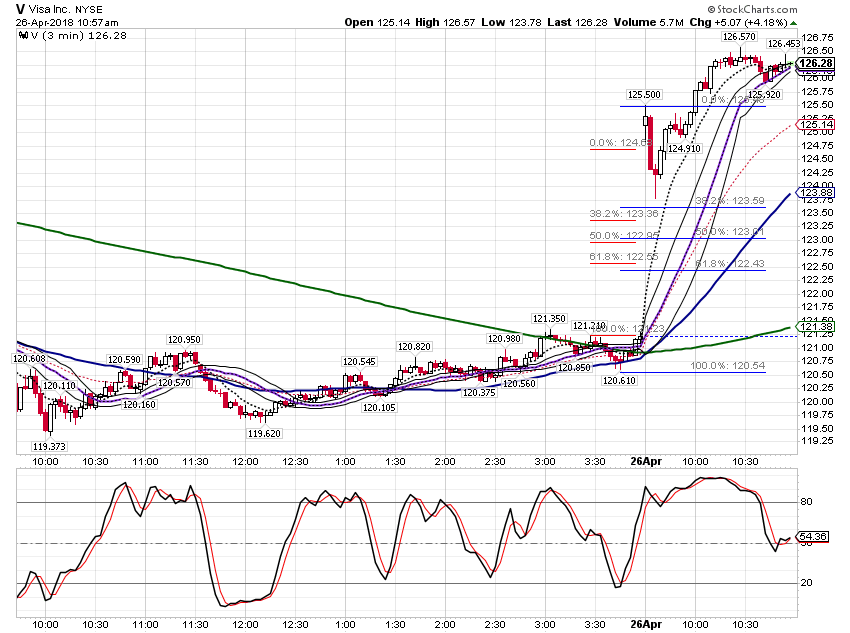Click the 26-Apr-2018 10:57am timestamp
Image resolution: width=850 pixels, height=633 pixels.
[x=67, y=23]
